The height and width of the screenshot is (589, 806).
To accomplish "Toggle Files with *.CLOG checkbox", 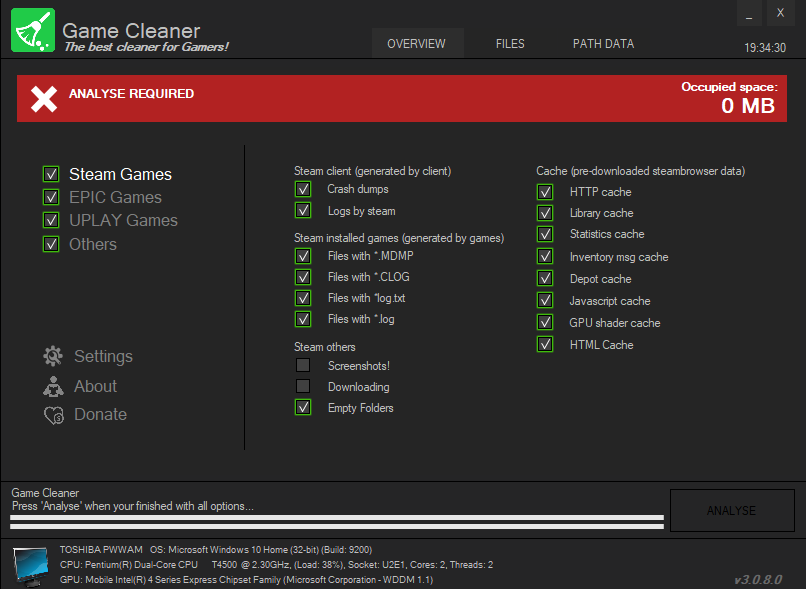I will coord(303,277).
